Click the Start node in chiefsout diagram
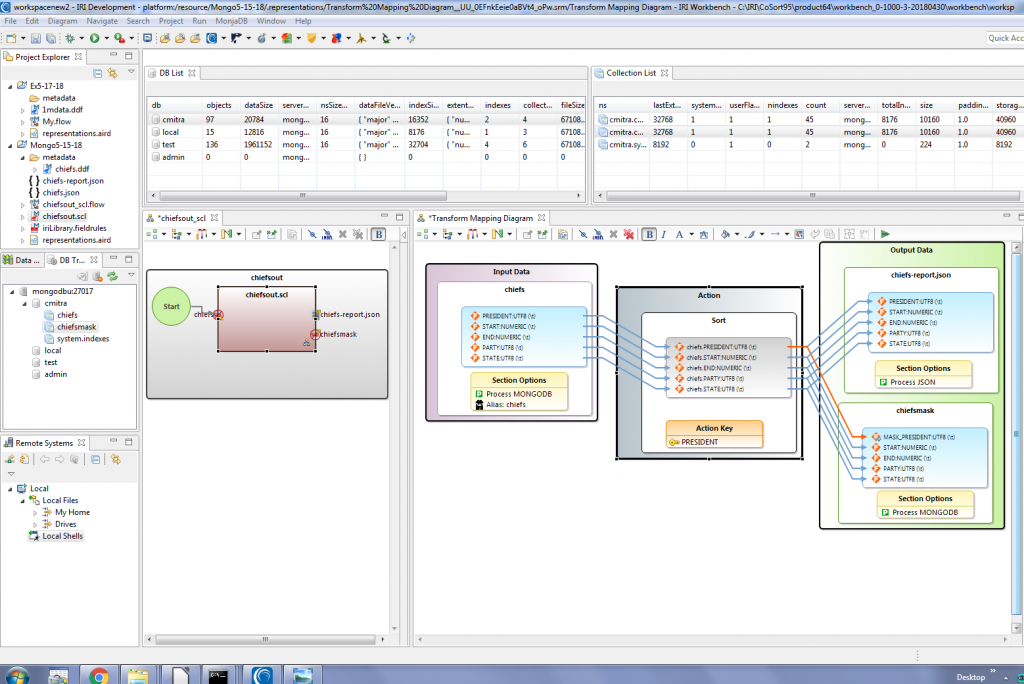1024x684 pixels. [171, 306]
